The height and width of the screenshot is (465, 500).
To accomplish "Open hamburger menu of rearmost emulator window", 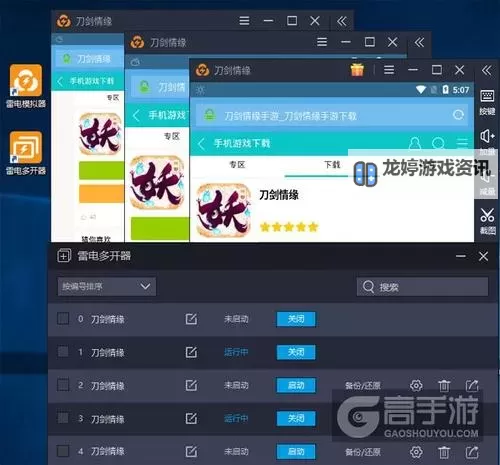I will click(244, 21).
